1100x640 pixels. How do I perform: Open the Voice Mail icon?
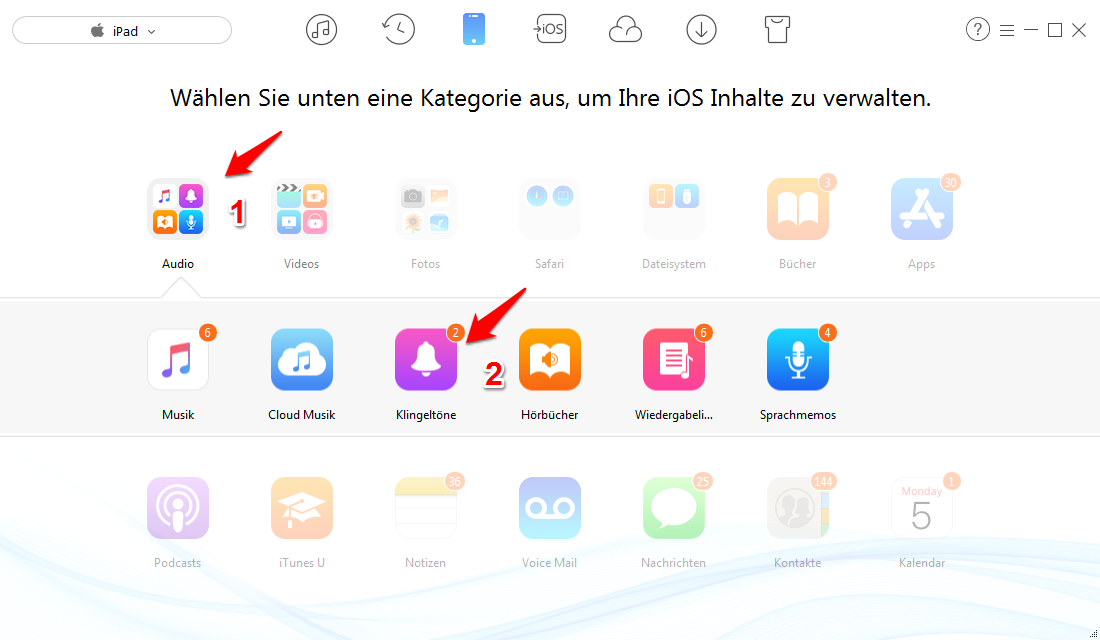pos(550,508)
